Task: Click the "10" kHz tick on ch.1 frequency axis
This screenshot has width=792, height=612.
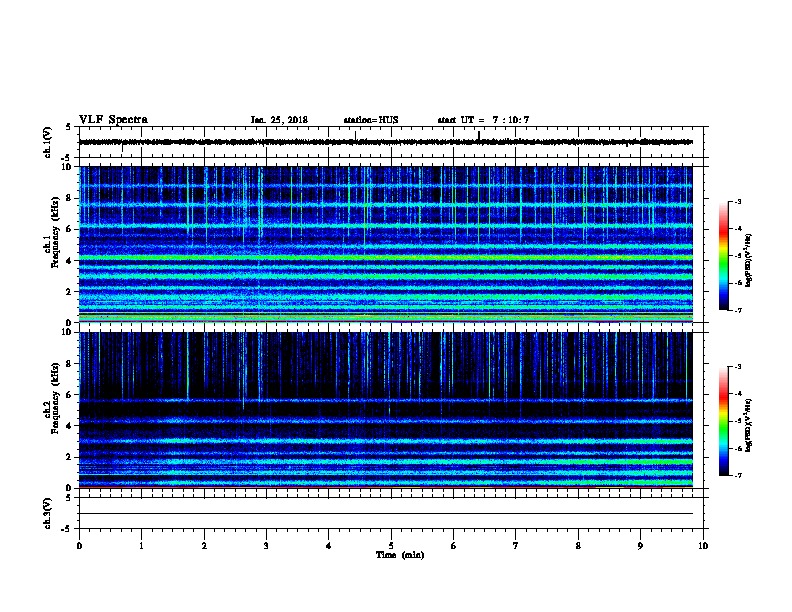Action: coord(67,167)
